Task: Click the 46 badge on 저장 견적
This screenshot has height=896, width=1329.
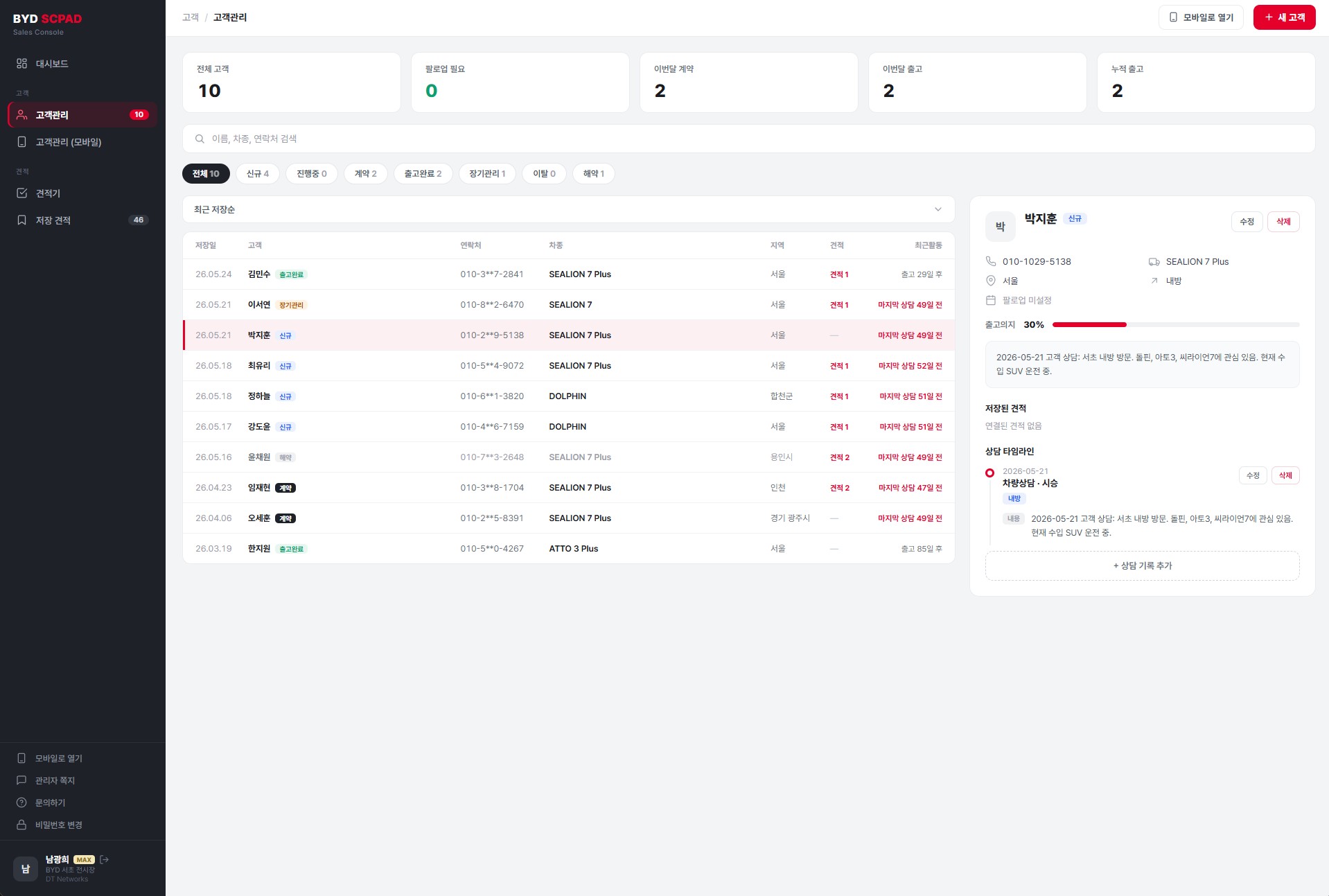Action: [139, 220]
